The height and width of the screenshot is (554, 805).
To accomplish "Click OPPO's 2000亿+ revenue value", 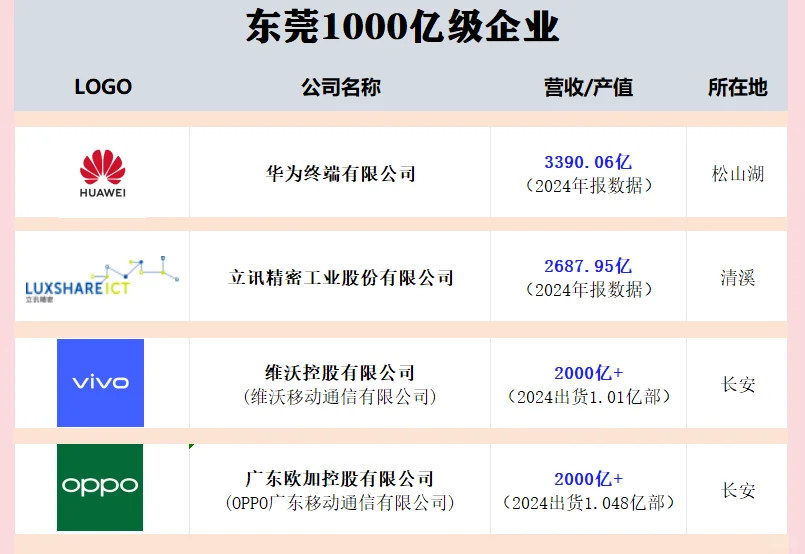I will pos(588,479).
